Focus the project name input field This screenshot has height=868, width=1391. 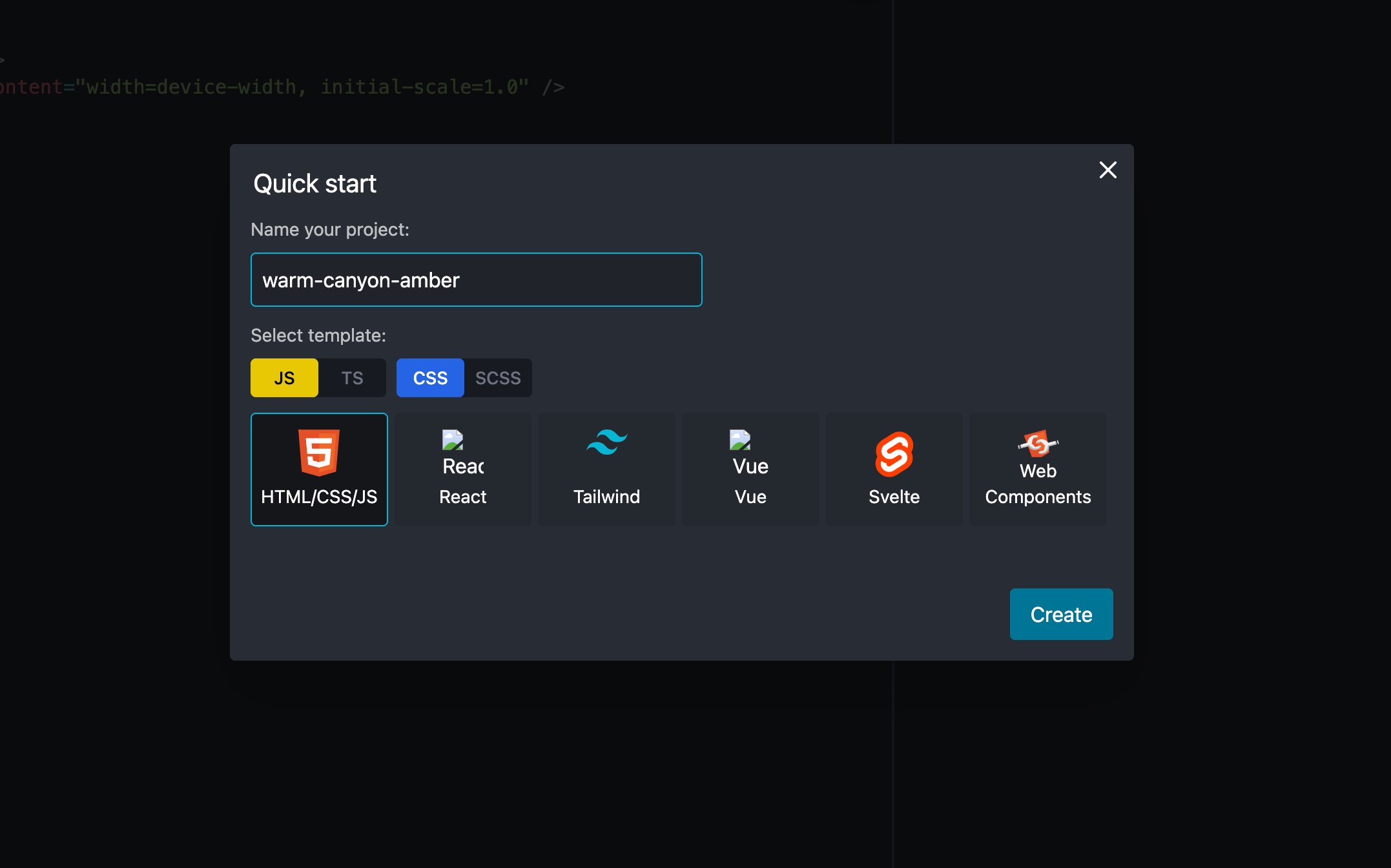tap(476, 280)
